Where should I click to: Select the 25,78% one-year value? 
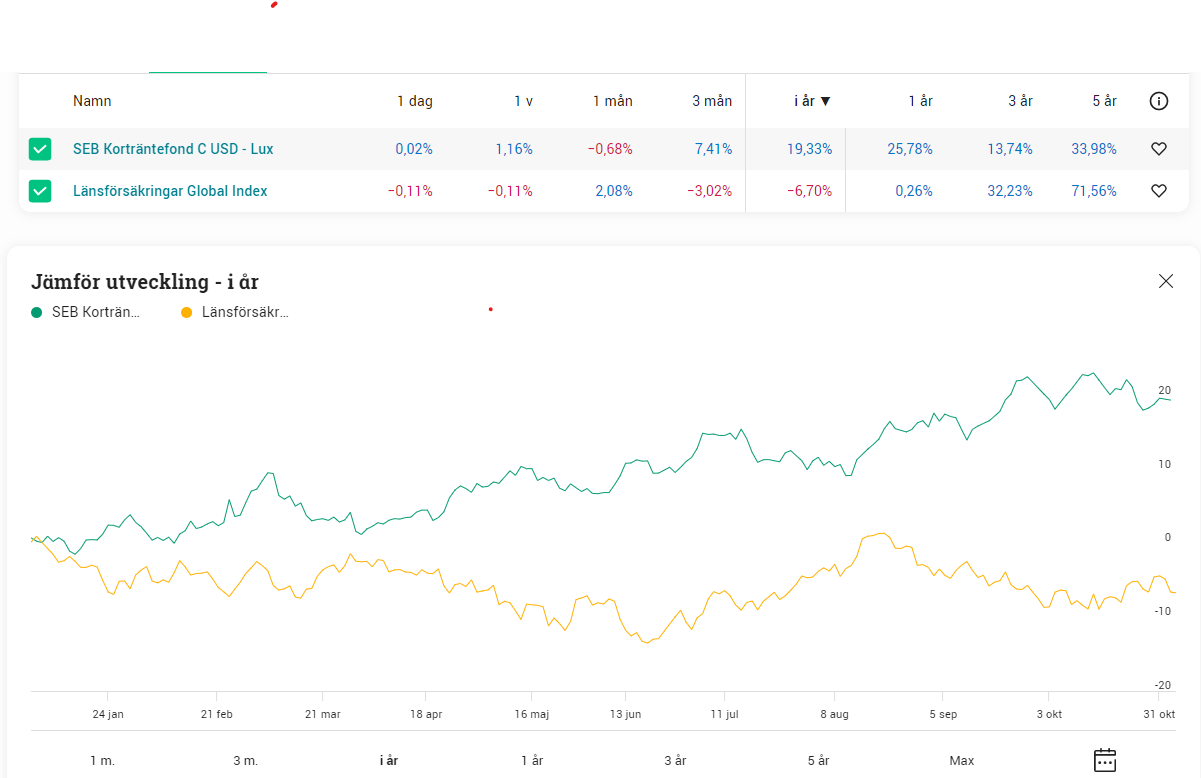[910, 149]
